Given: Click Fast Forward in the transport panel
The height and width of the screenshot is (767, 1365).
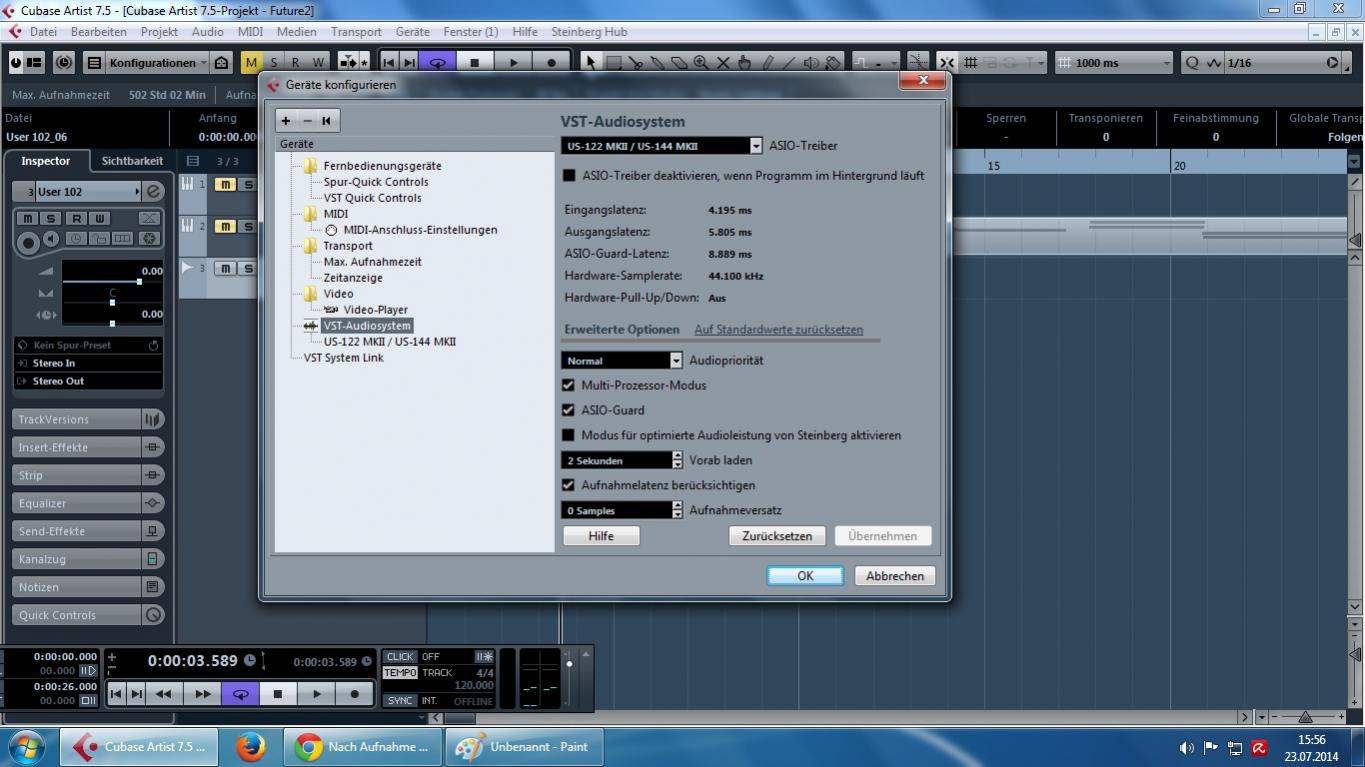Looking at the screenshot, I should (x=202, y=694).
